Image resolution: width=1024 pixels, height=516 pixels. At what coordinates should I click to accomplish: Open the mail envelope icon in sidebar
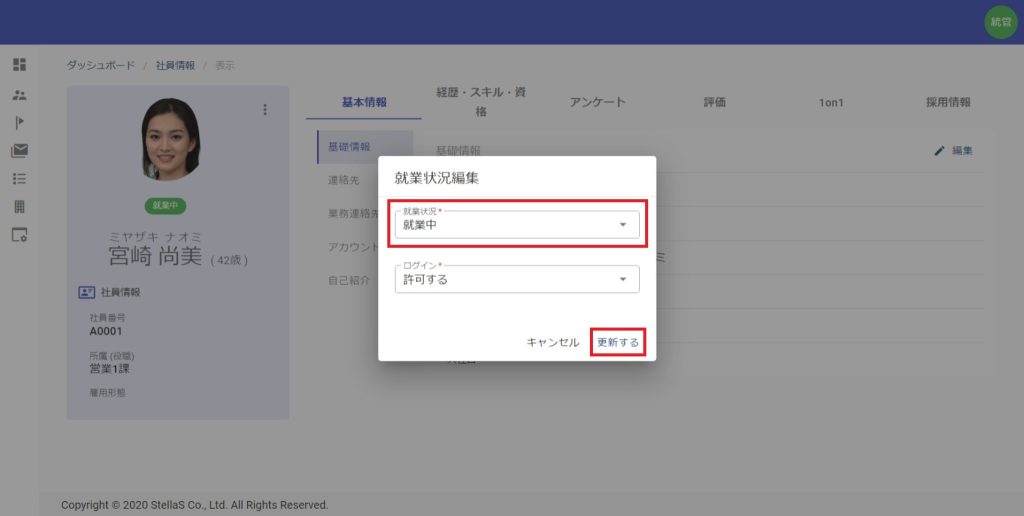19,151
